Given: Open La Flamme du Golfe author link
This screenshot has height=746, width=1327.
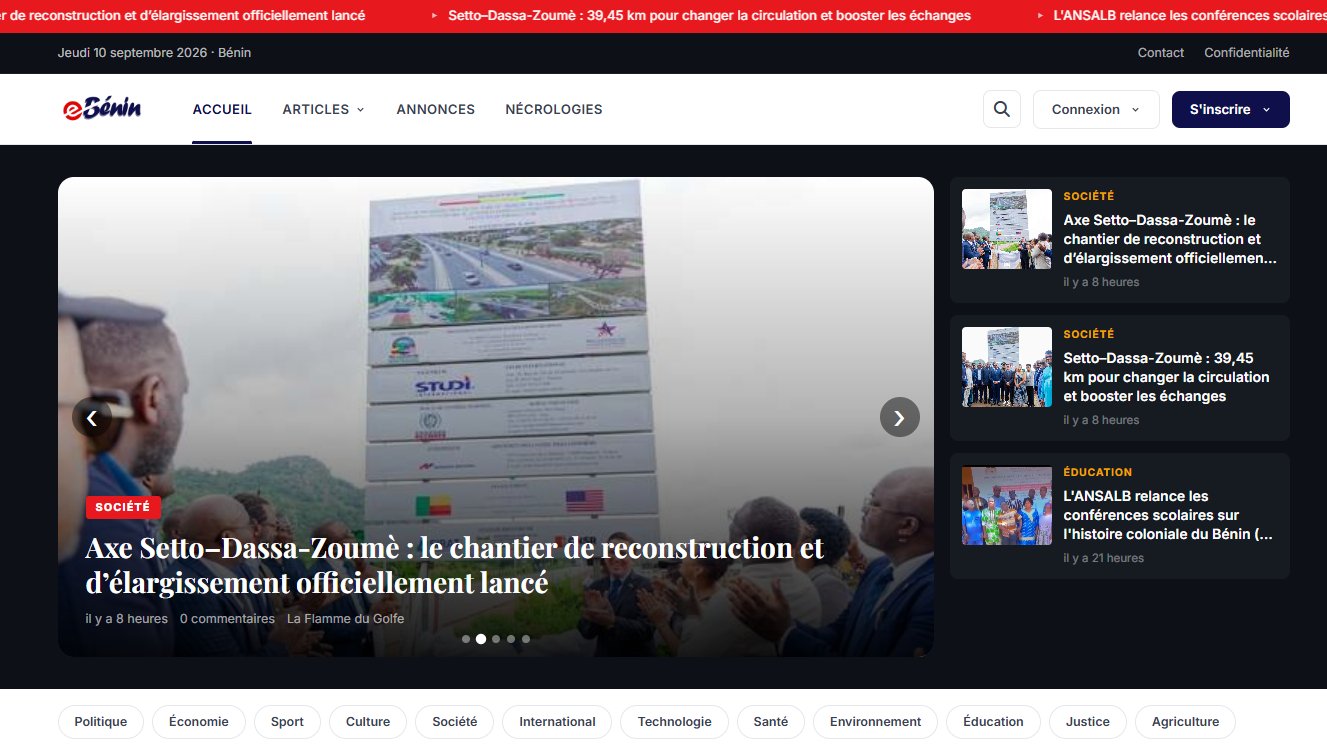Looking at the screenshot, I should (346, 619).
